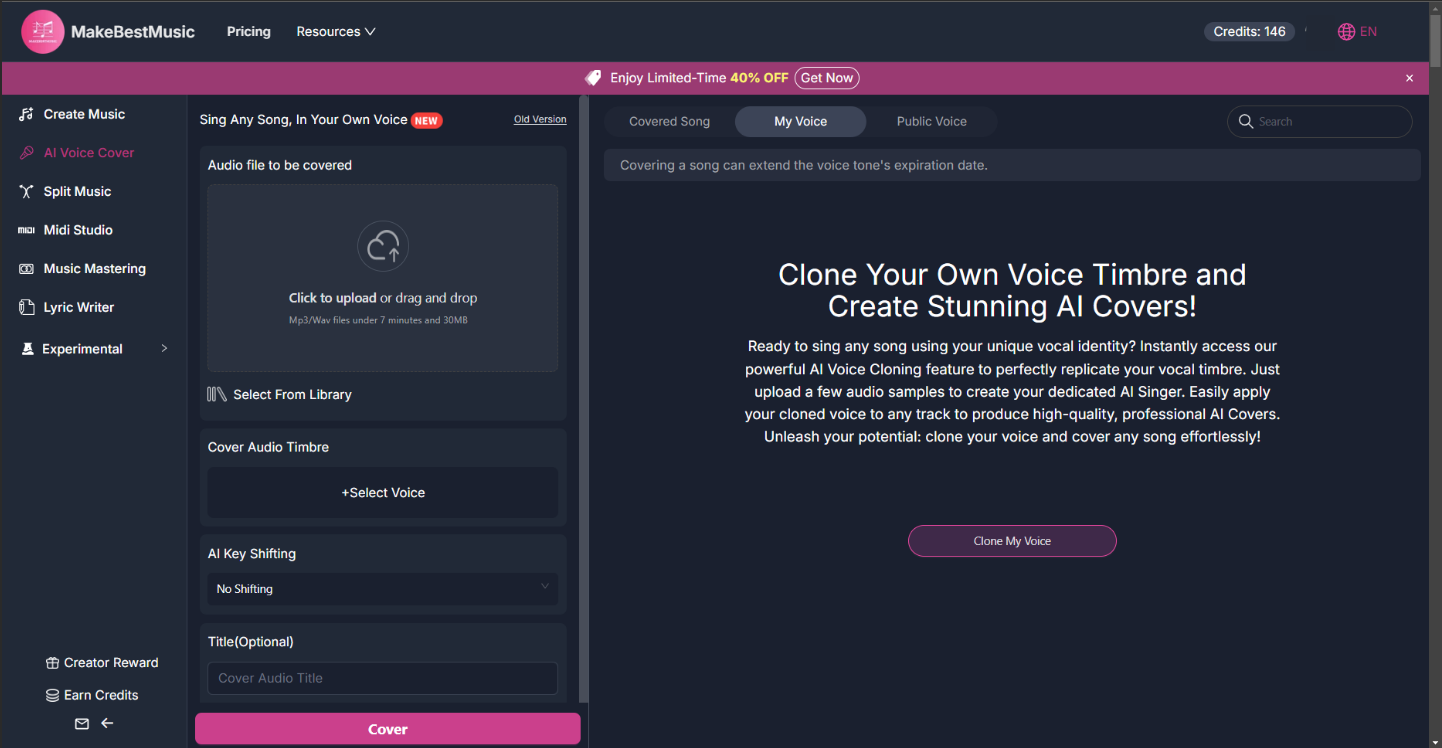Open Create Music from the sidebar

[x=84, y=114]
